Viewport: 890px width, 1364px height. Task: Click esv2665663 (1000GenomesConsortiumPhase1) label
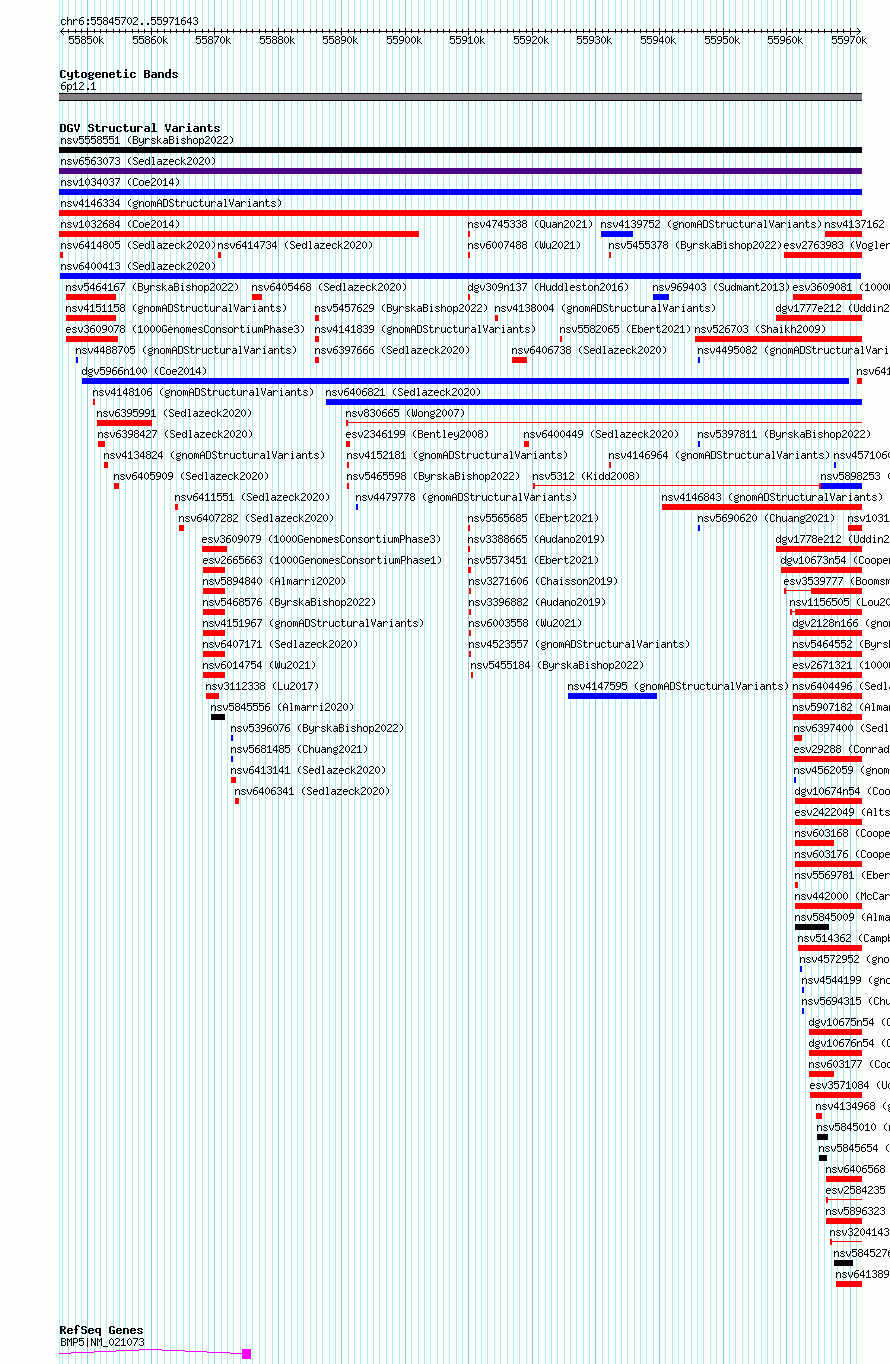click(x=323, y=560)
